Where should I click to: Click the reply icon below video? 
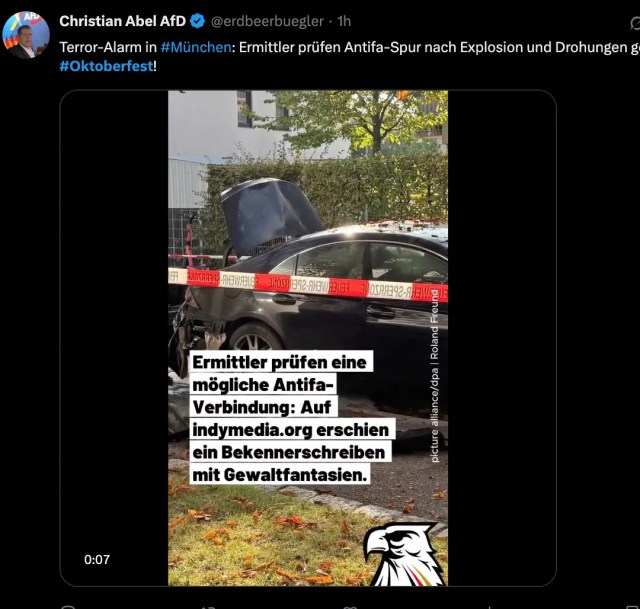68,607
